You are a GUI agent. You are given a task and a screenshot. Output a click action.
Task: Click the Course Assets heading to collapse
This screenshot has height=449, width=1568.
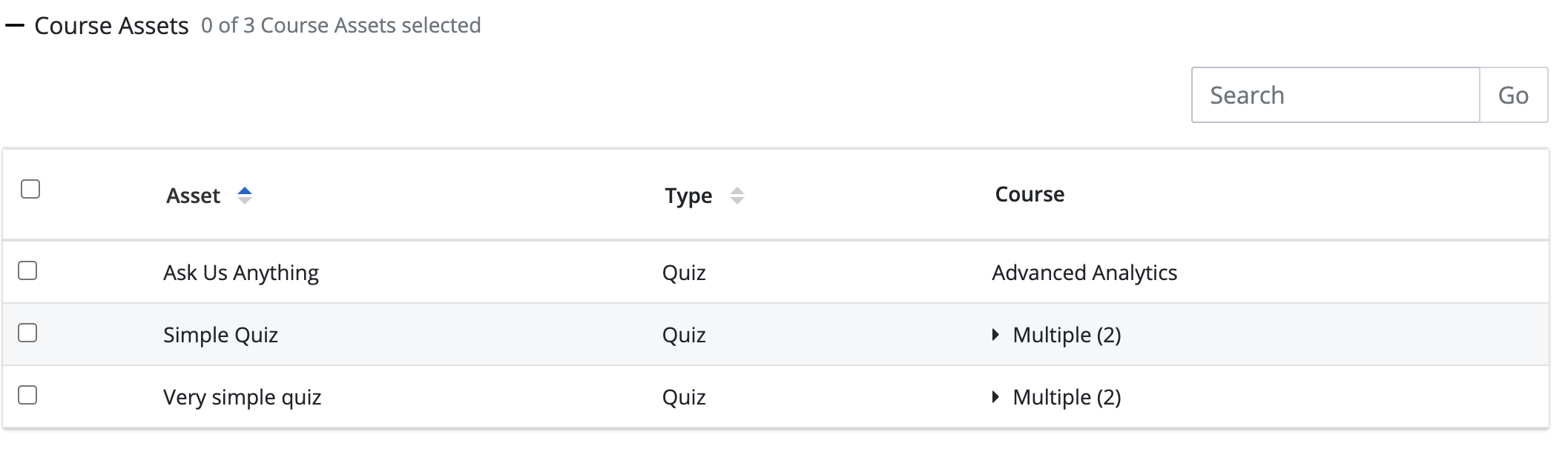(x=111, y=26)
